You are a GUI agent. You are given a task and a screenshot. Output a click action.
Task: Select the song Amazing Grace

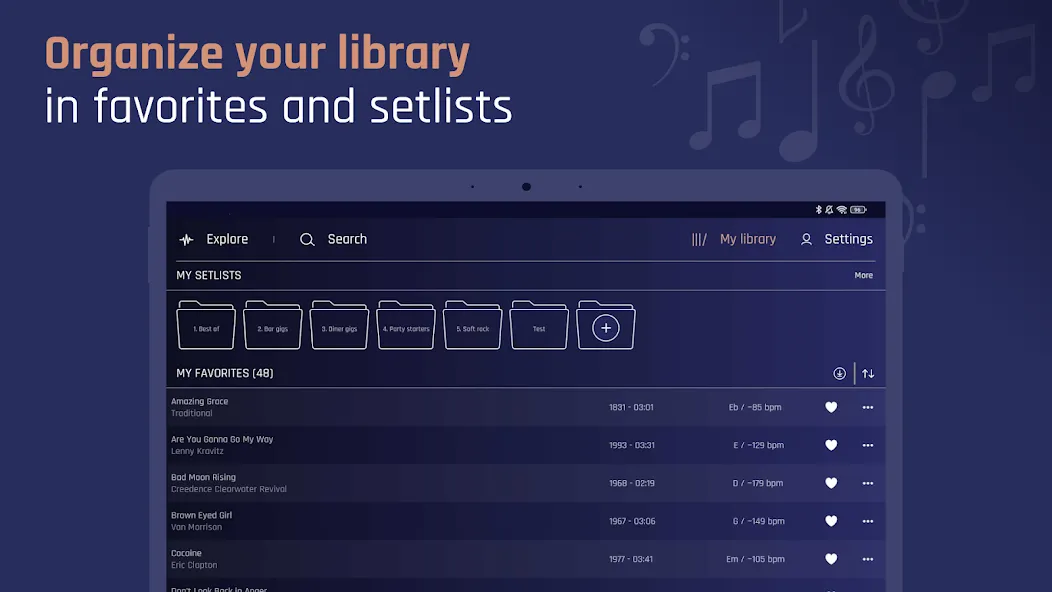pyautogui.click(x=199, y=401)
